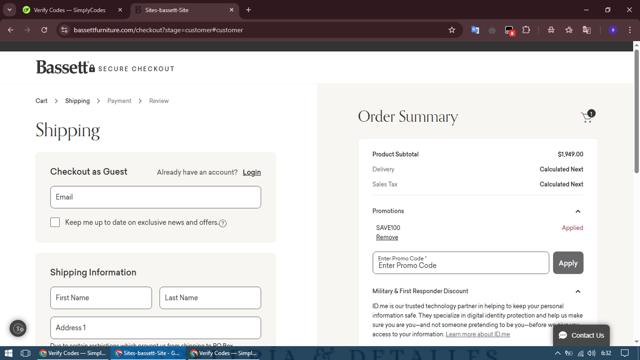
Task: Click the SAVE100 promo code text
Action: pos(388,228)
